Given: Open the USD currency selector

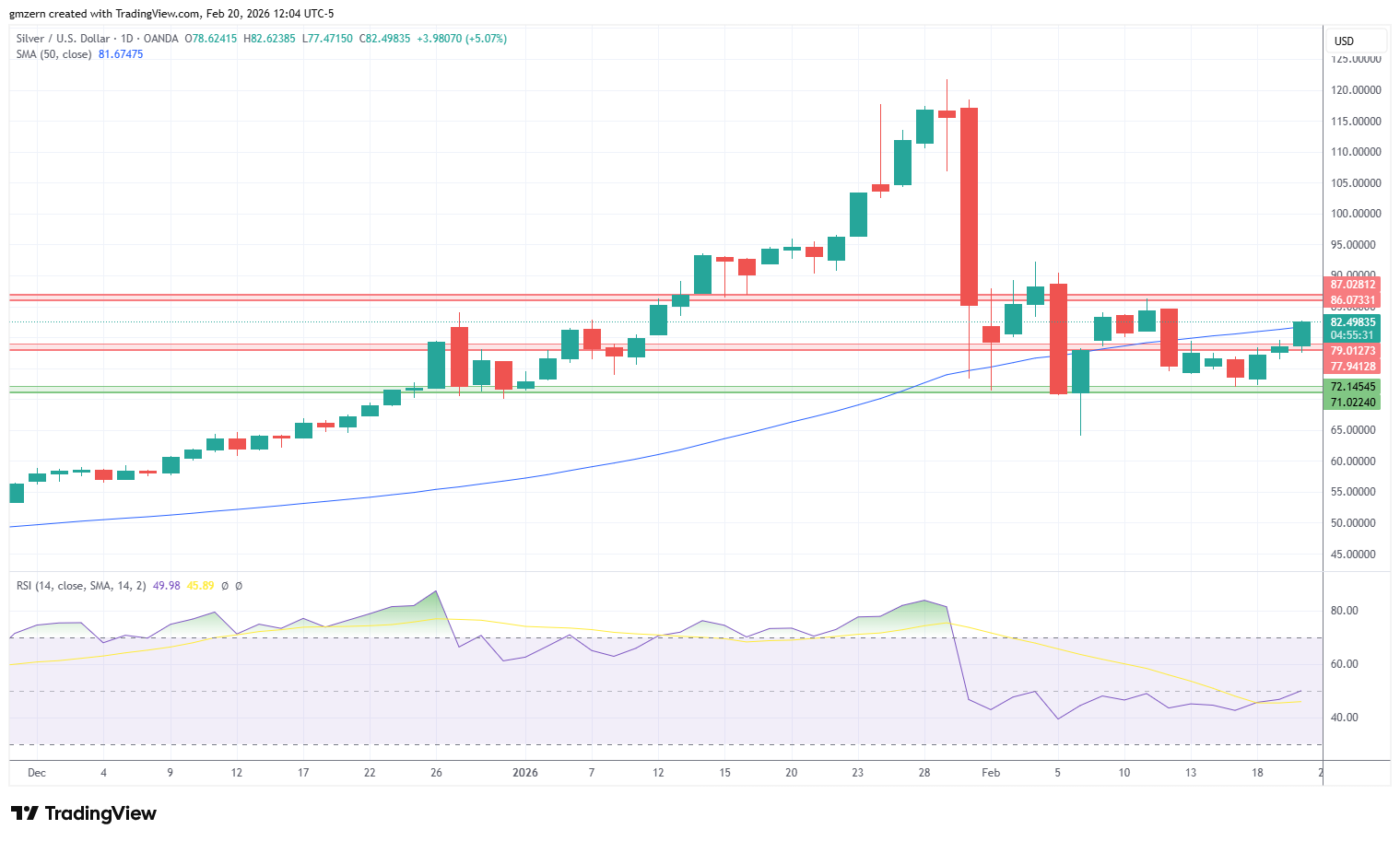Looking at the screenshot, I should pyautogui.click(x=1357, y=41).
